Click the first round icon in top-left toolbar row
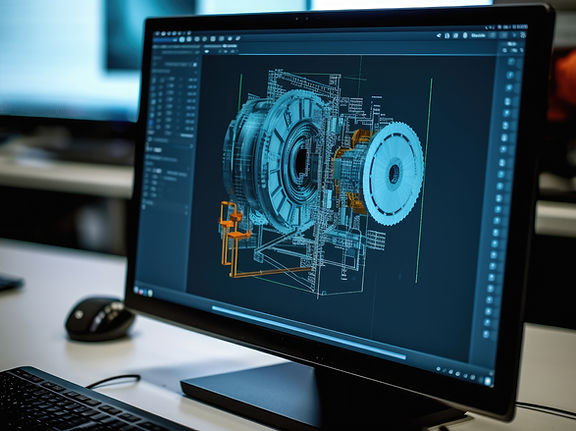576x431 pixels. point(182,39)
